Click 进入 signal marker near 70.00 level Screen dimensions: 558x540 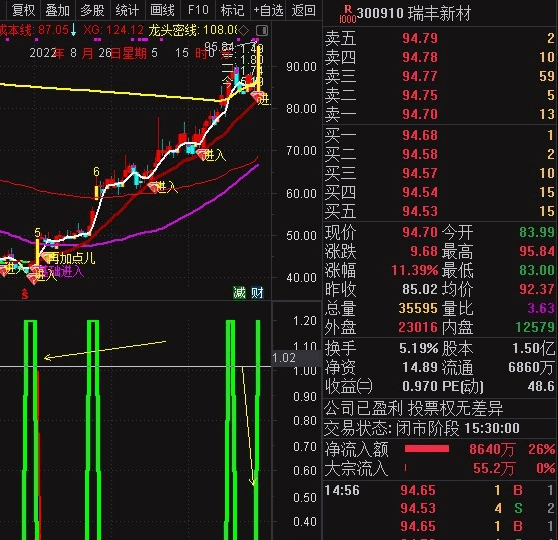[x=211, y=155]
